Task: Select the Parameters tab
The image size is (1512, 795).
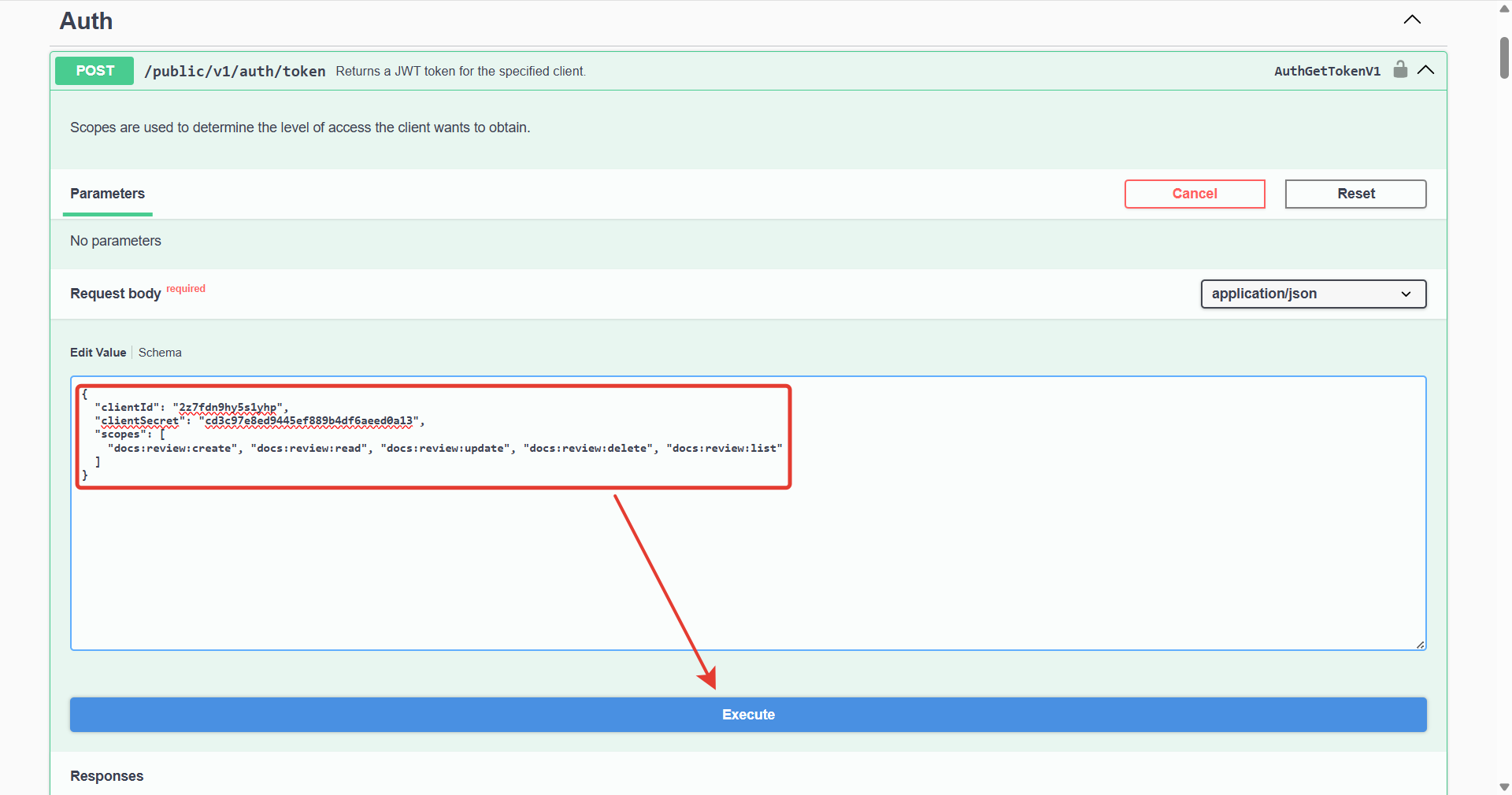Action: pyautogui.click(x=107, y=194)
